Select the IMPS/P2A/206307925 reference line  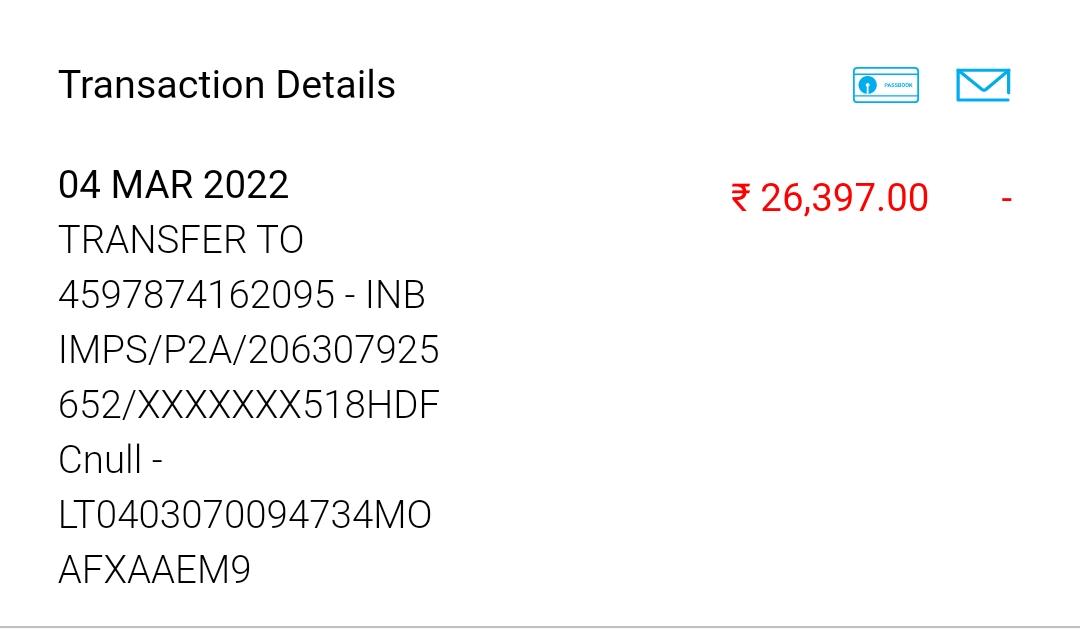point(249,350)
